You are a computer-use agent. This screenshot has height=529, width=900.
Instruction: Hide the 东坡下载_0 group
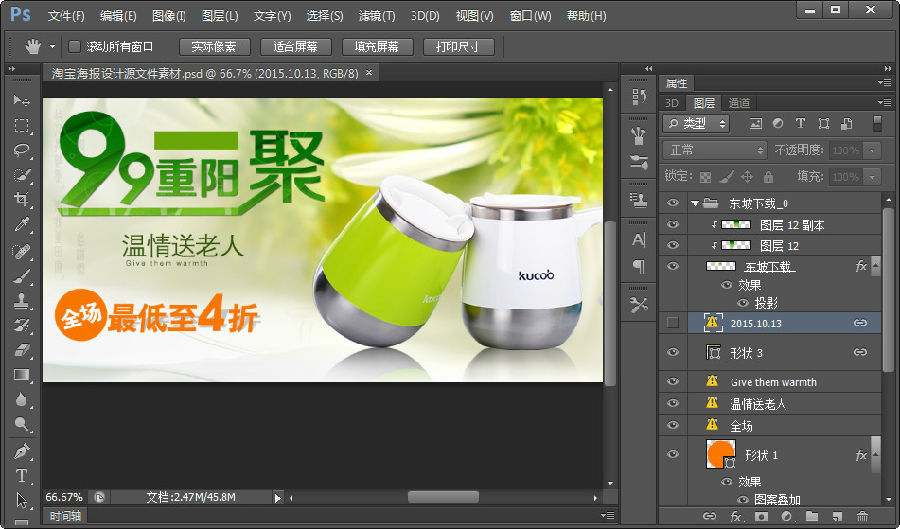point(673,203)
